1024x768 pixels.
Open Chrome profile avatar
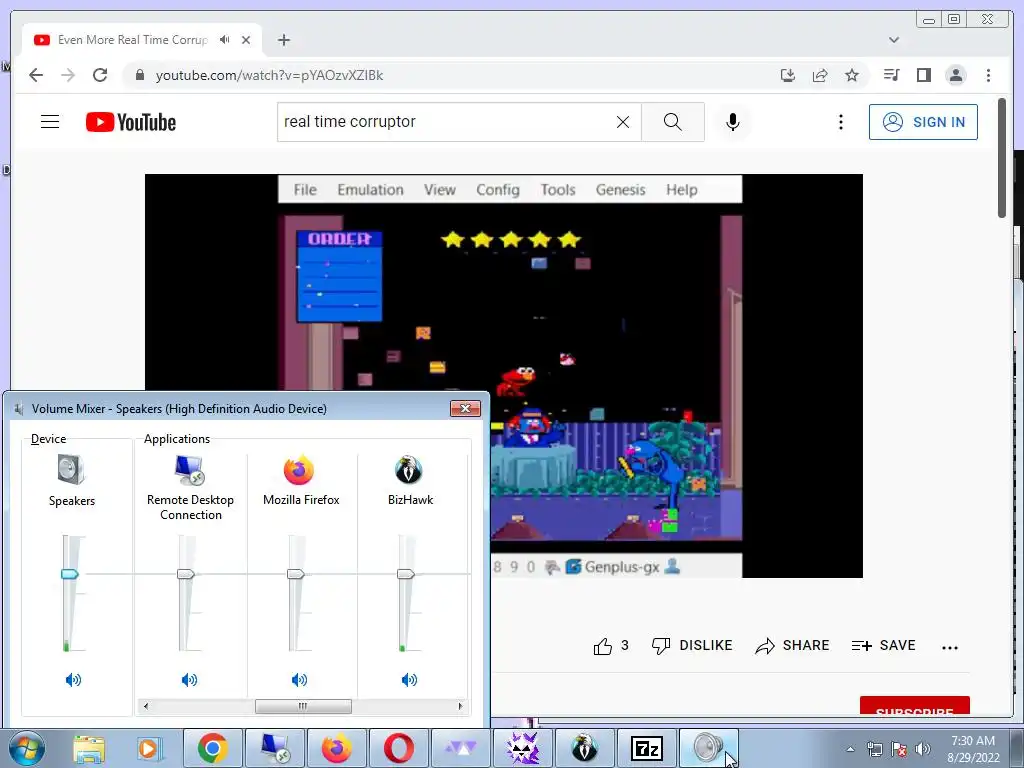pyautogui.click(x=955, y=75)
